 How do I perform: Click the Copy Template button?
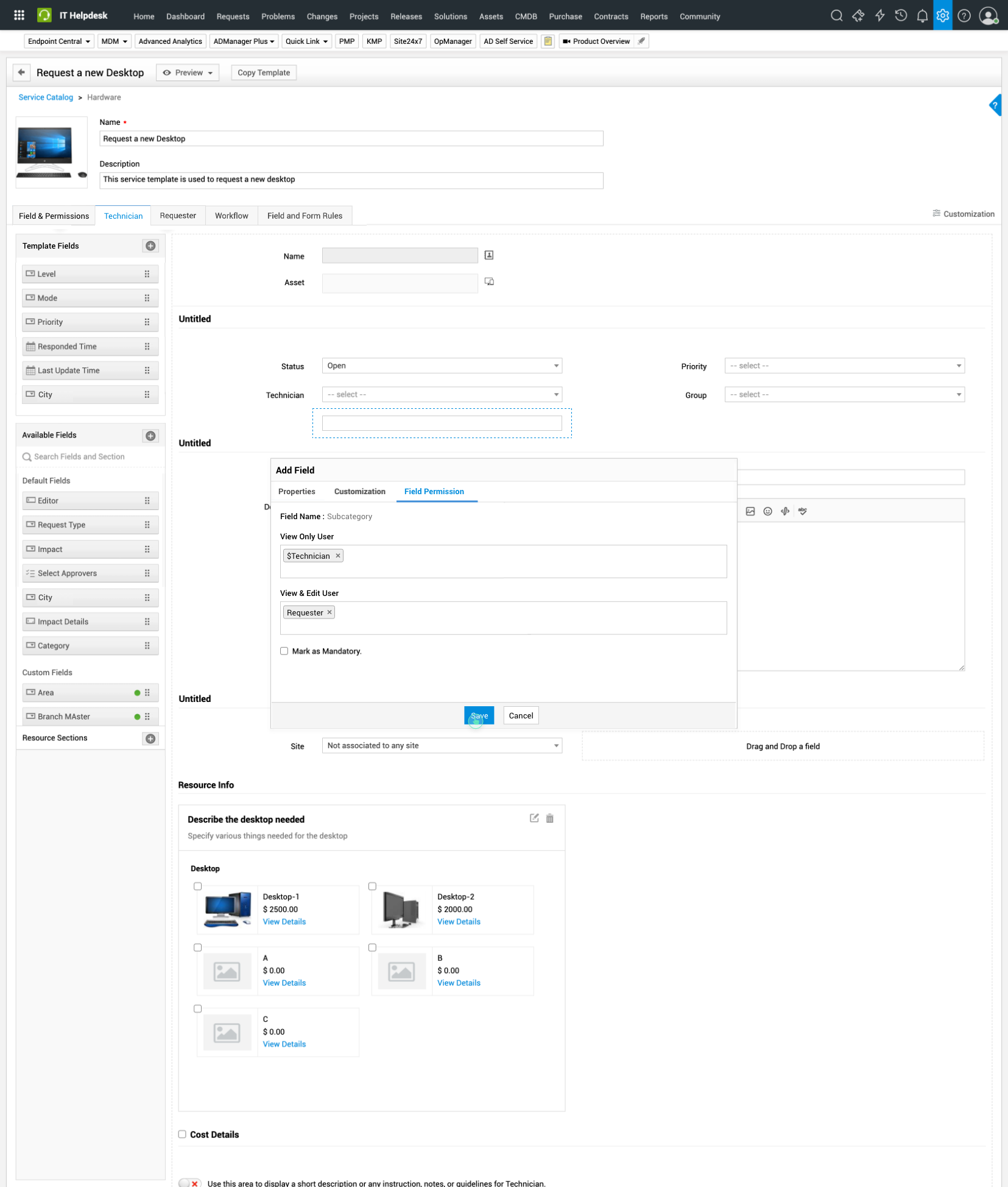(x=263, y=73)
